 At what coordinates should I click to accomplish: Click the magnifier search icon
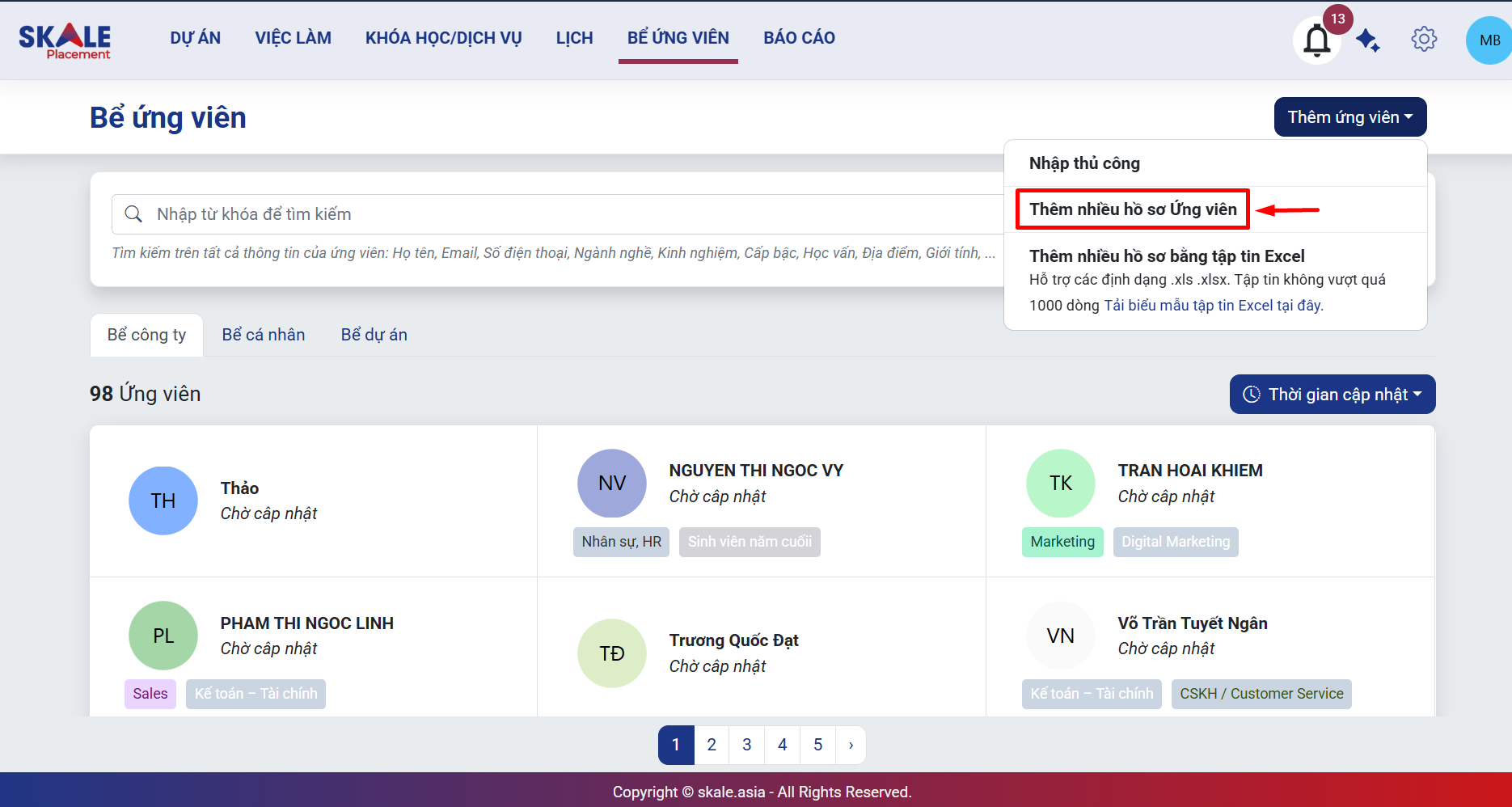pyautogui.click(x=133, y=214)
